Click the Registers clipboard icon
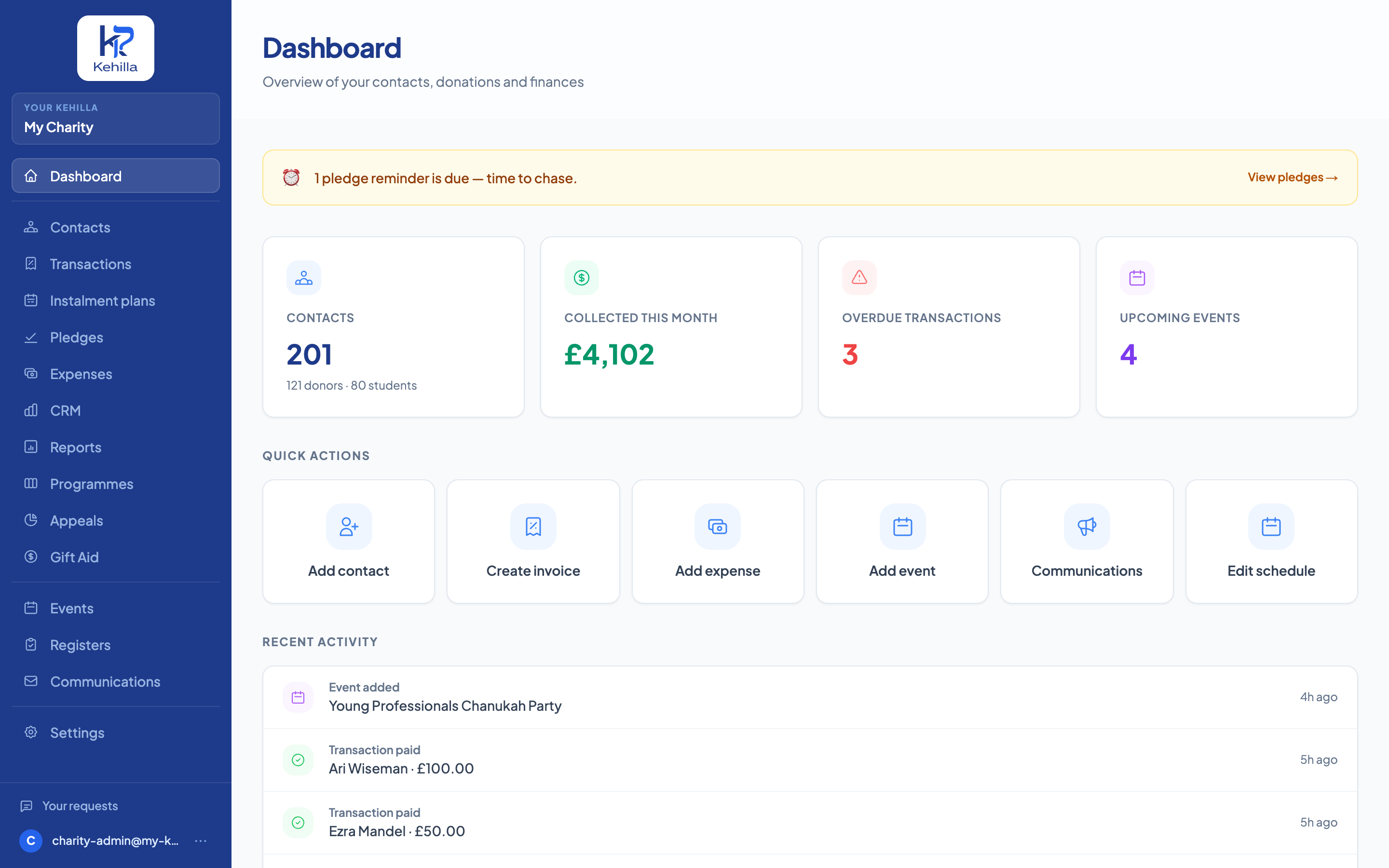 point(31,645)
